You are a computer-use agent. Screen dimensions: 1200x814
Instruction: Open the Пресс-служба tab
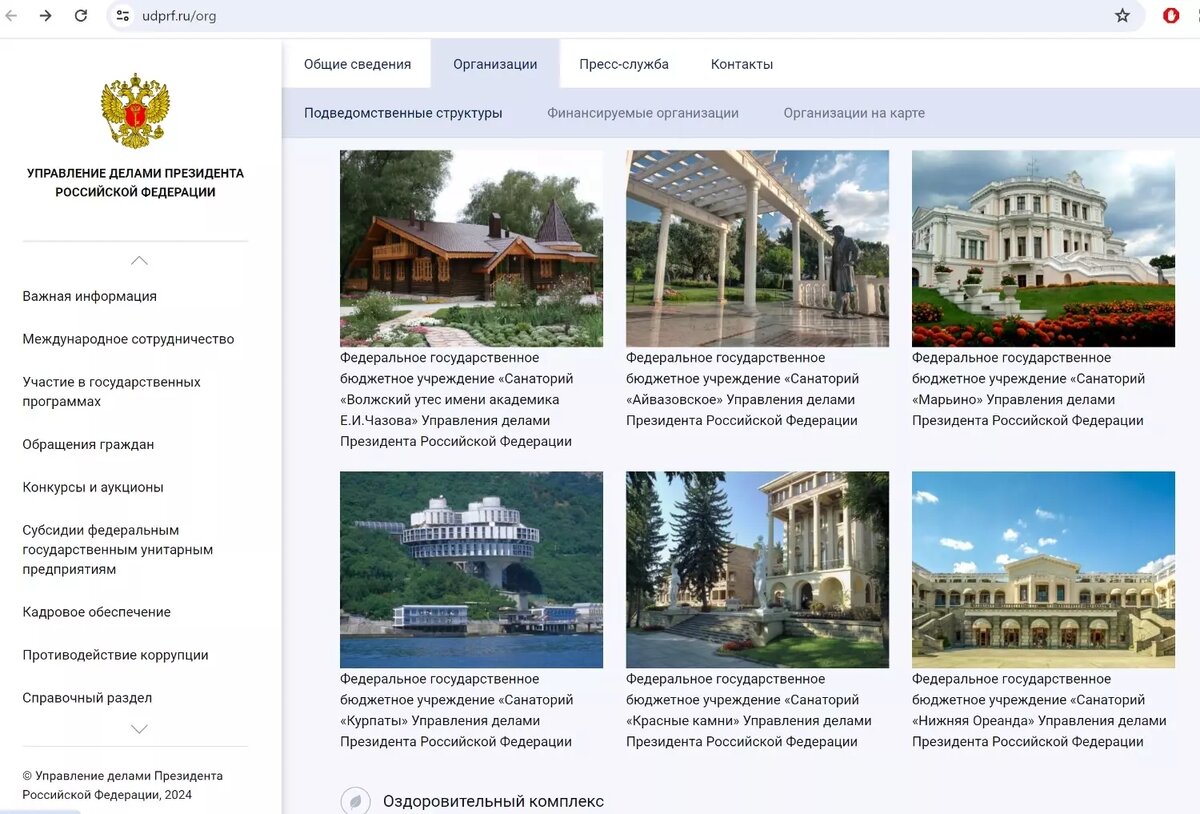pos(624,64)
